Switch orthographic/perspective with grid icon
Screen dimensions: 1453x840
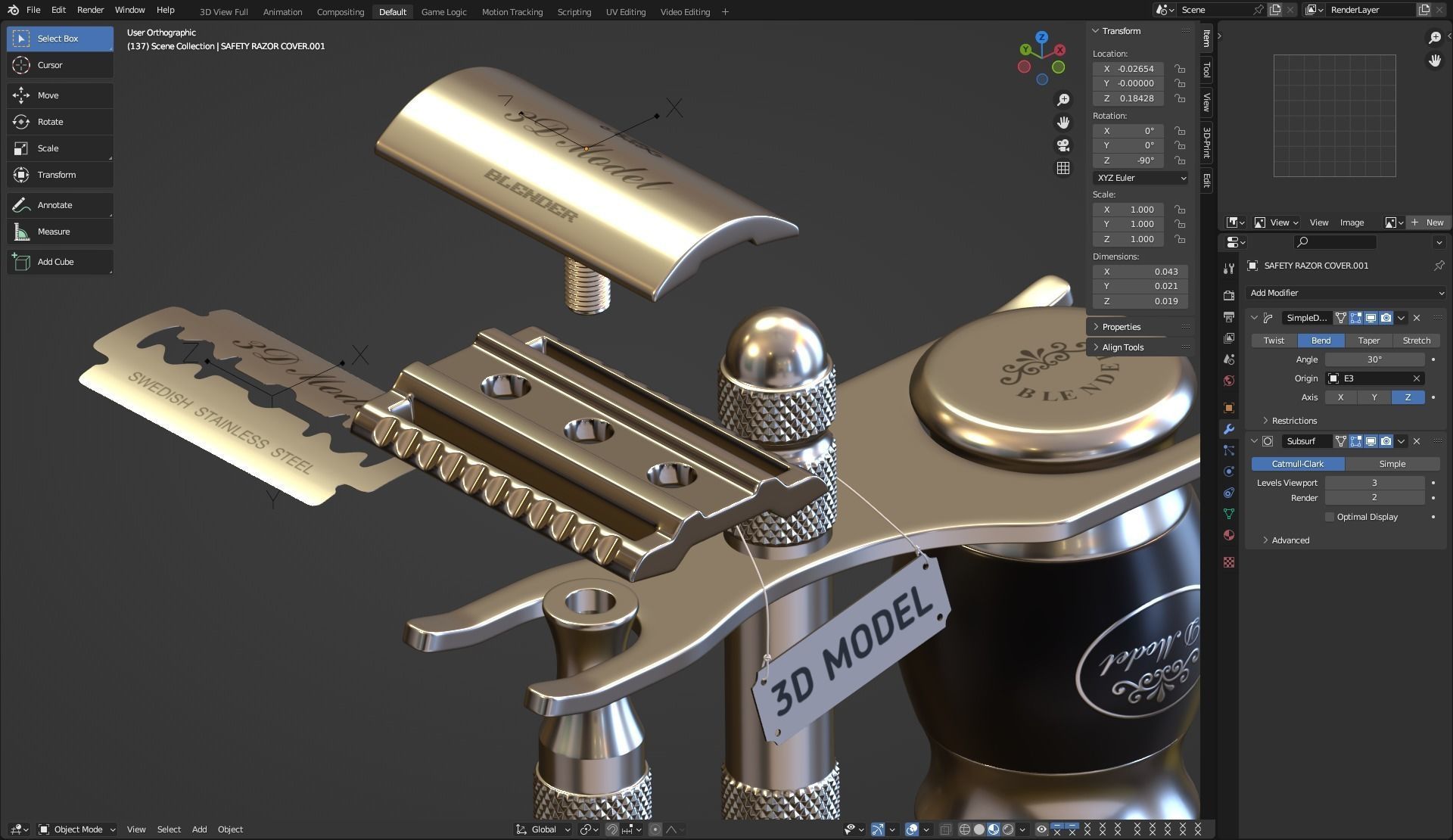coord(1063,168)
